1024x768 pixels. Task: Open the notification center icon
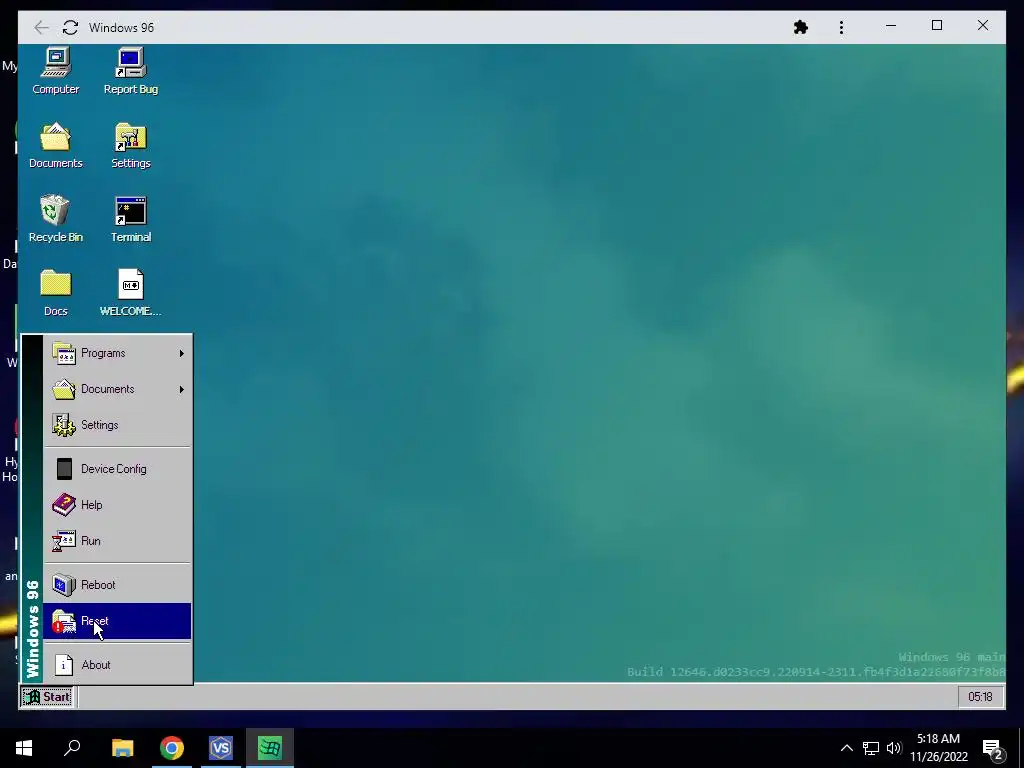coord(993,748)
